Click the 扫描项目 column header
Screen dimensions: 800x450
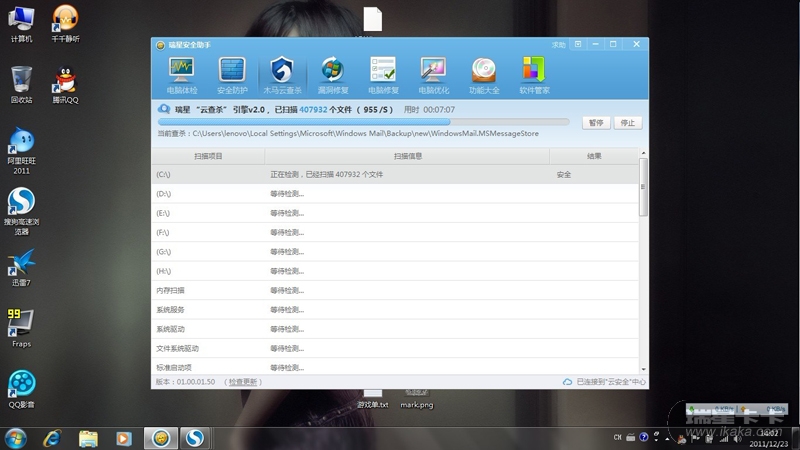[x=208, y=156]
